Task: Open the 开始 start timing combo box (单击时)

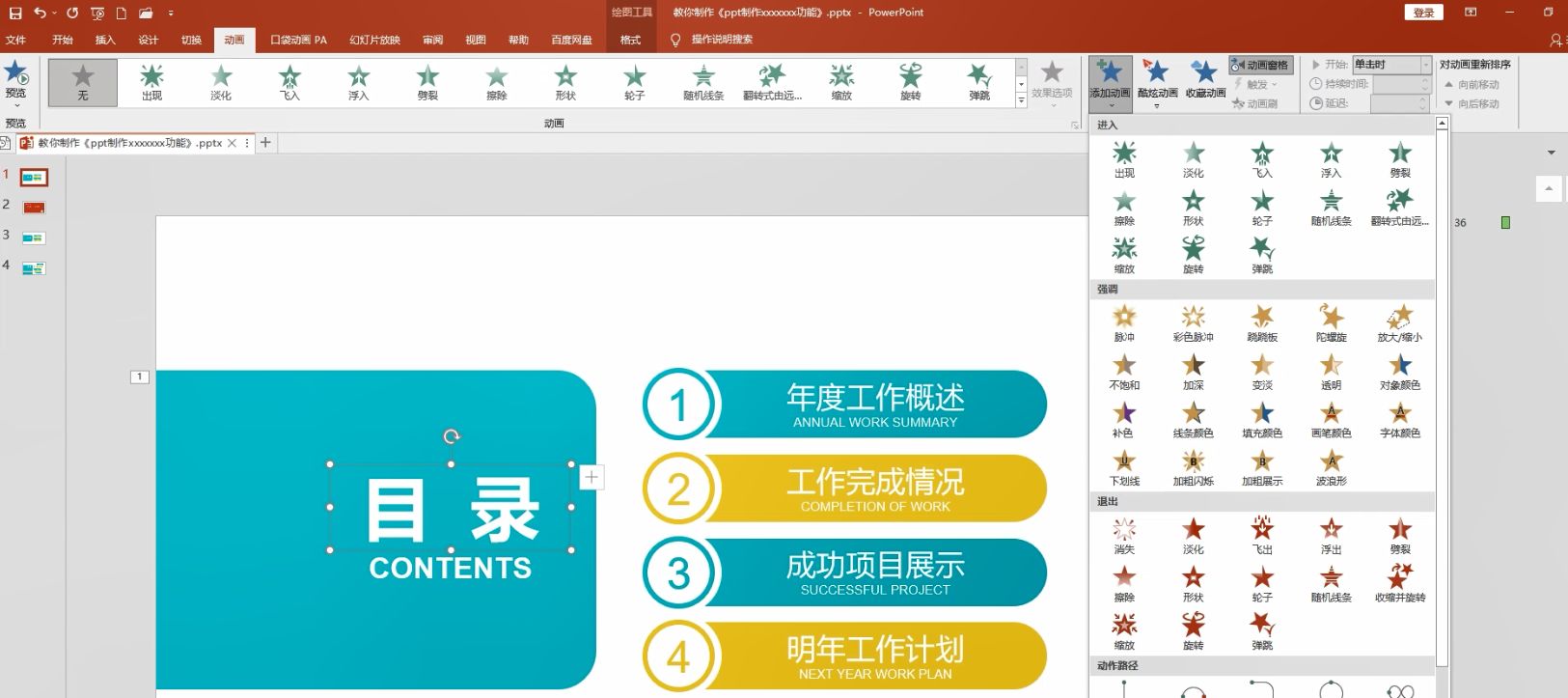Action: [x=1391, y=65]
